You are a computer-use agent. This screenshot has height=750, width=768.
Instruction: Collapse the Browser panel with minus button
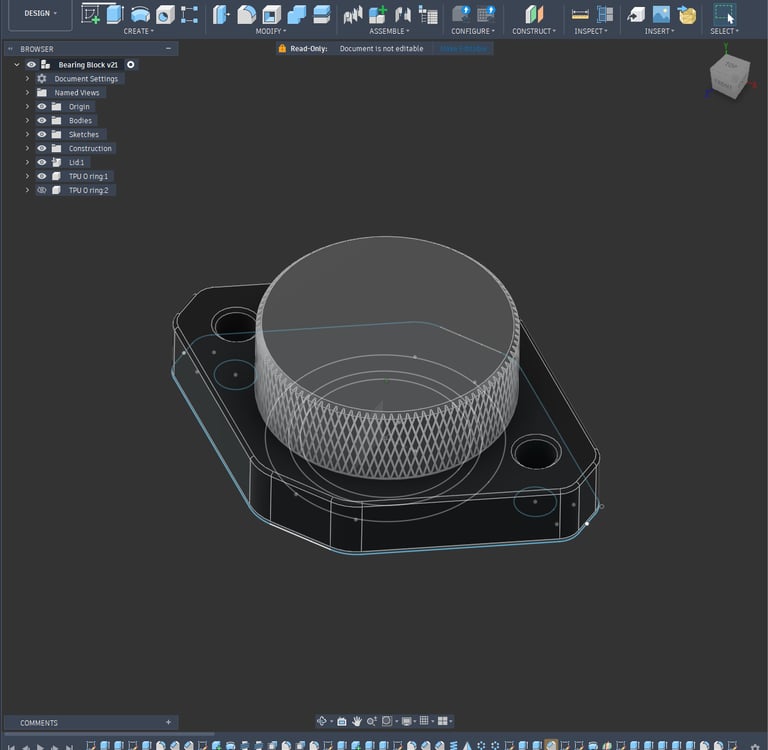click(x=168, y=48)
